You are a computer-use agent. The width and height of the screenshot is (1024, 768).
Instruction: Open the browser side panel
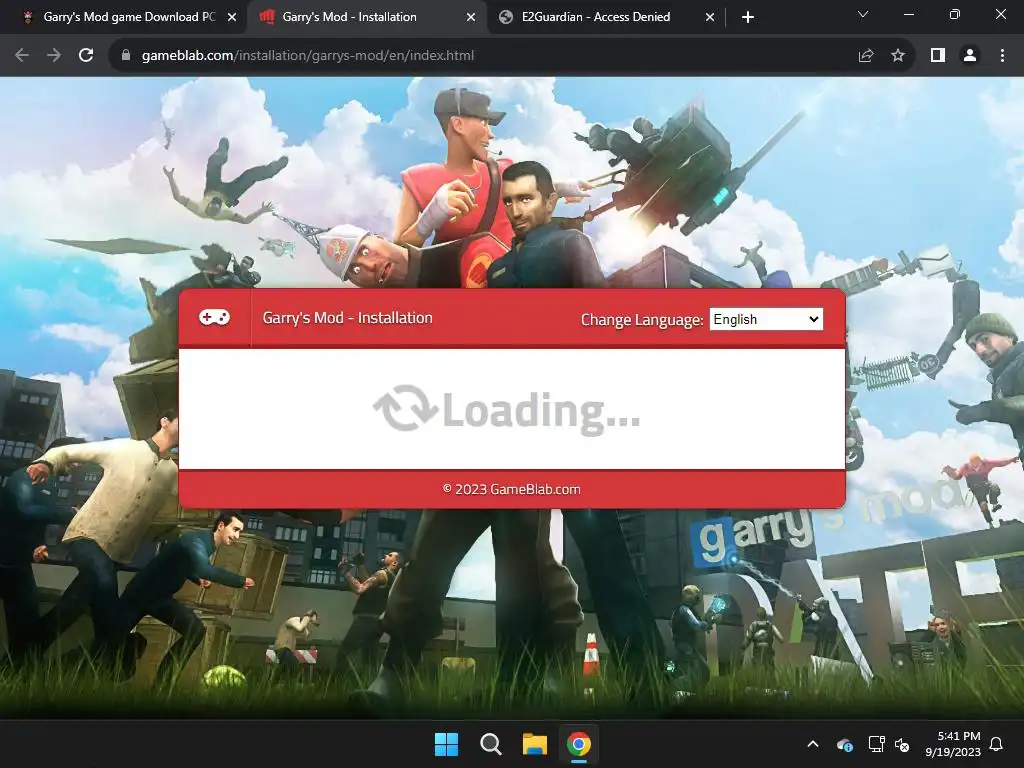[x=938, y=56]
